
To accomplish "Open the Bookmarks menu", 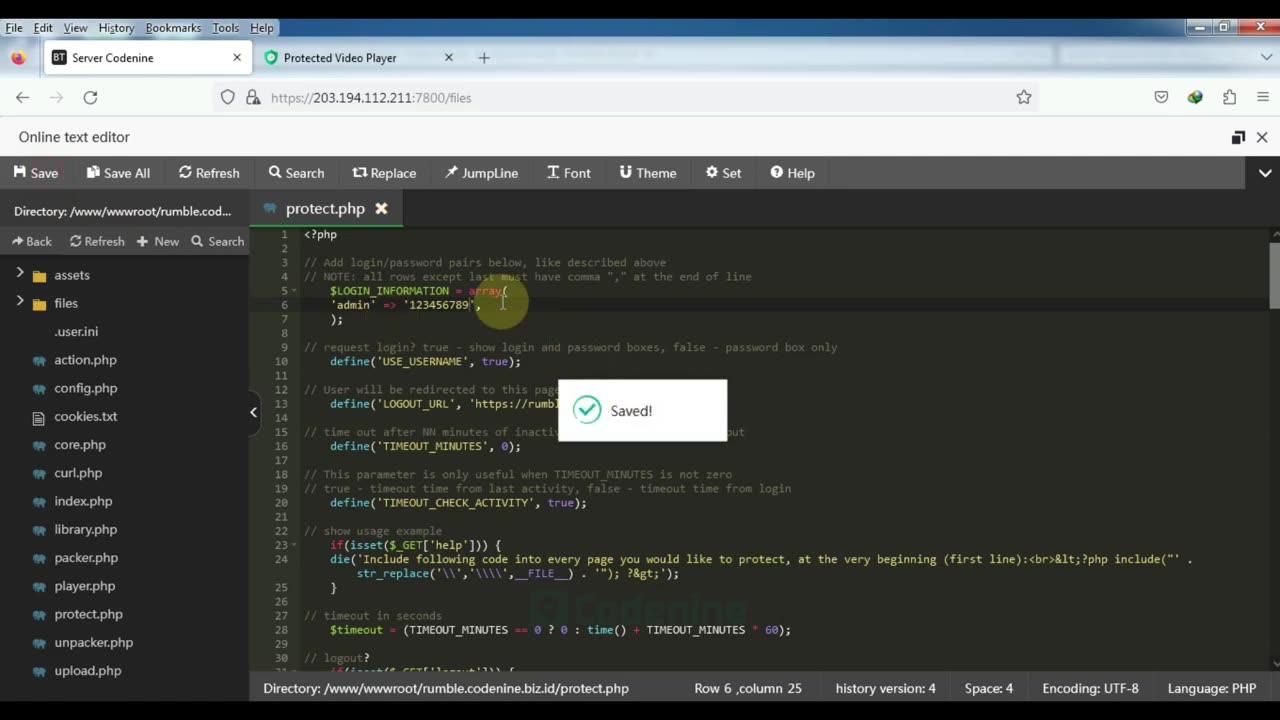I will click(x=173, y=28).
